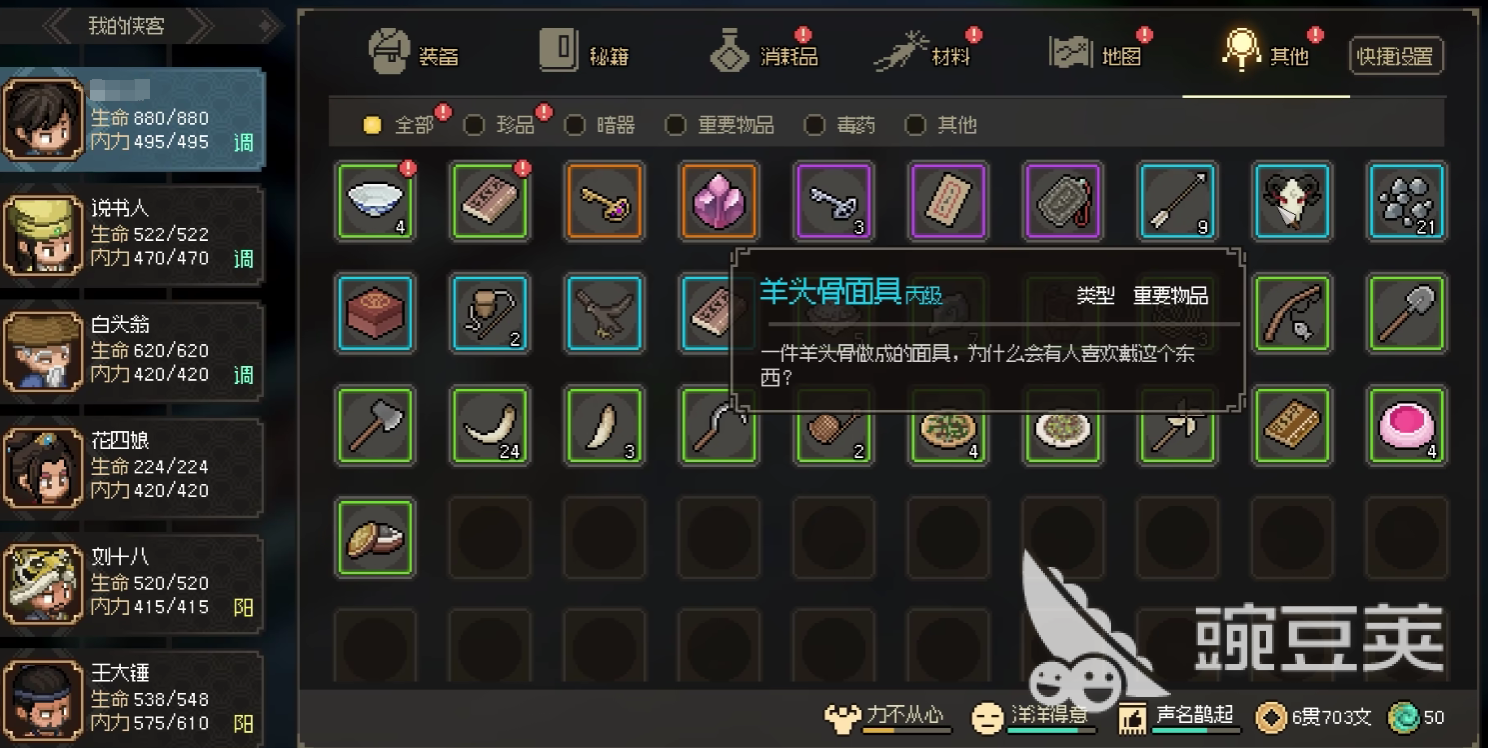Click the 花四娘 character portrait
This screenshot has width=1488, height=748.
point(42,467)
